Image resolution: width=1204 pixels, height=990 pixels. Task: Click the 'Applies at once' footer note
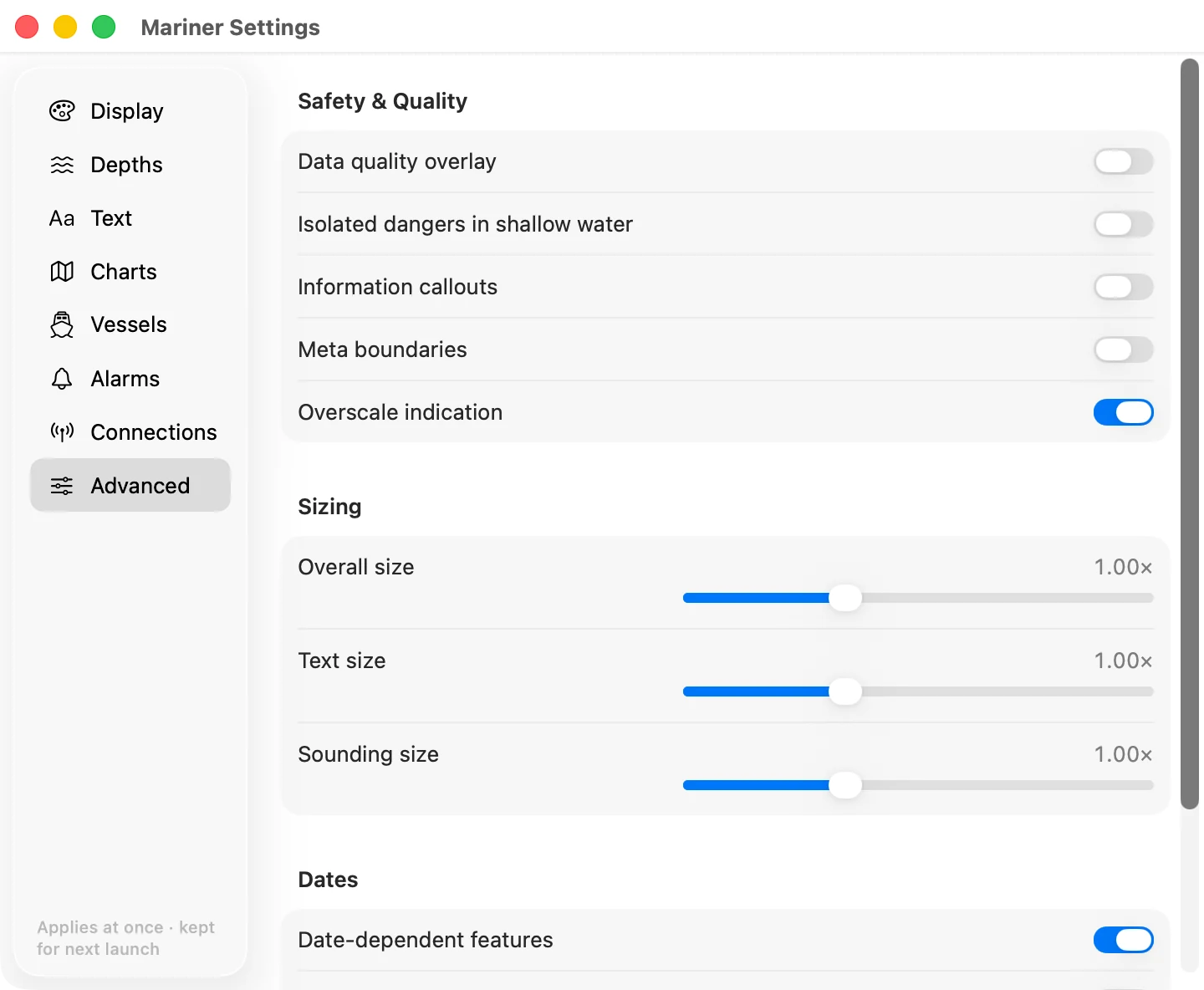[125, 938]
